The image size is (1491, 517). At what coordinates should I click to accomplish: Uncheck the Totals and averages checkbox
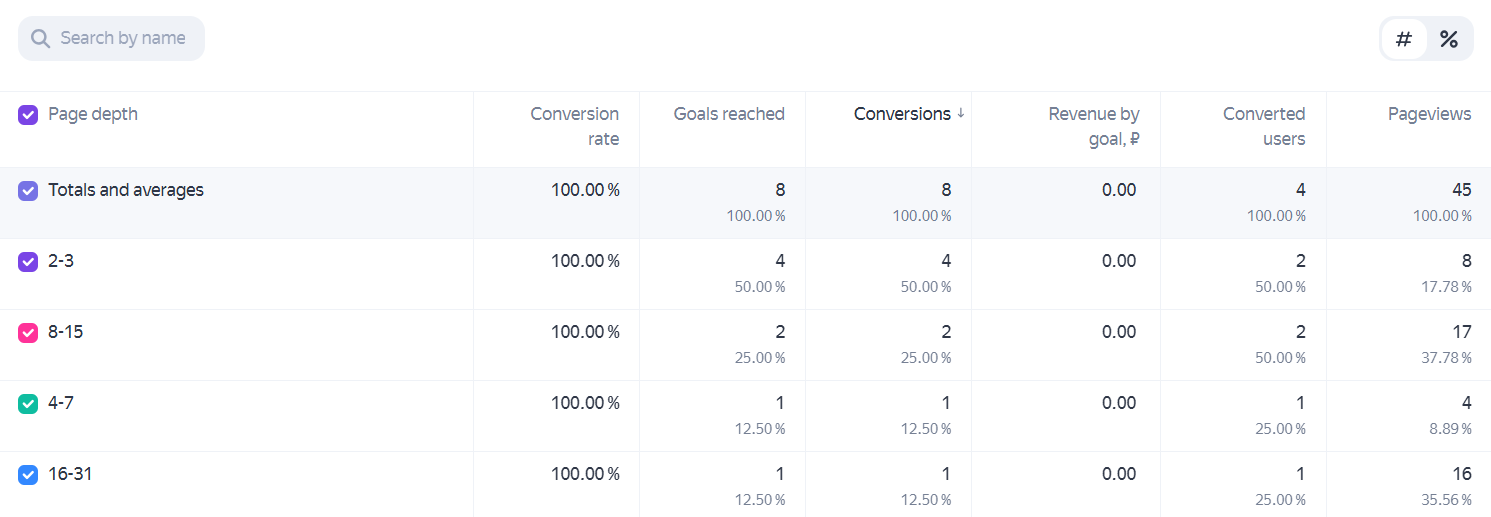coord(28,191)
